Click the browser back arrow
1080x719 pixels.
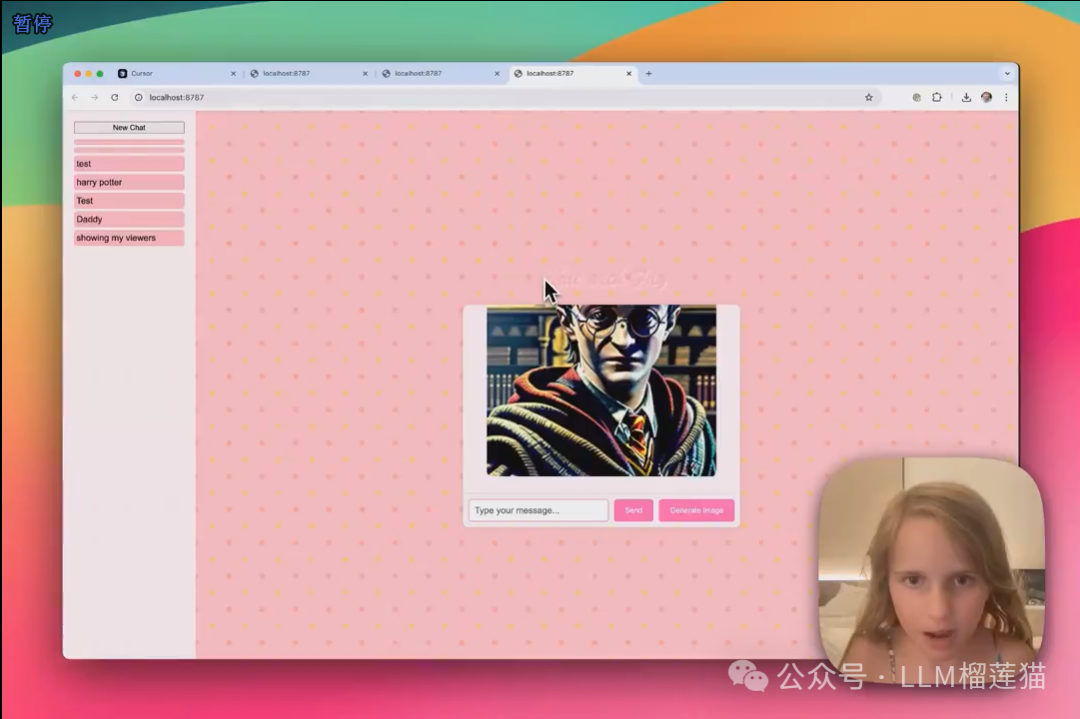click(75, 98)
